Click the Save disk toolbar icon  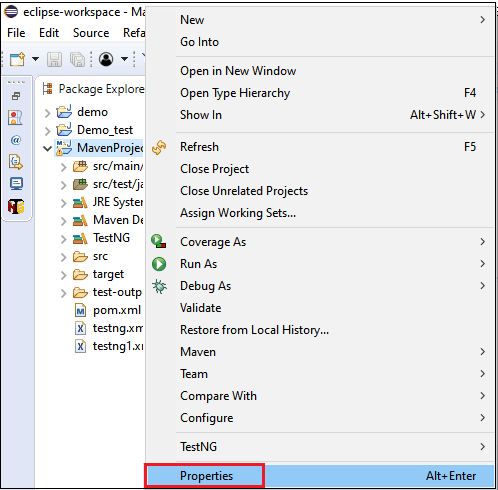click(x=54, y=59)
